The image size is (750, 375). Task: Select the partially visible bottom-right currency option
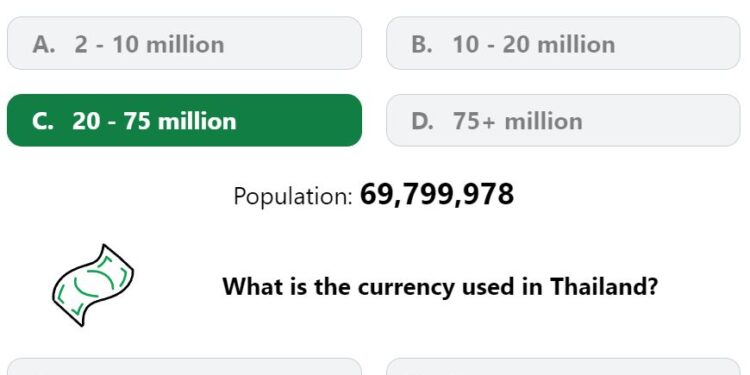pyautogui.click(x=563, y=366)
